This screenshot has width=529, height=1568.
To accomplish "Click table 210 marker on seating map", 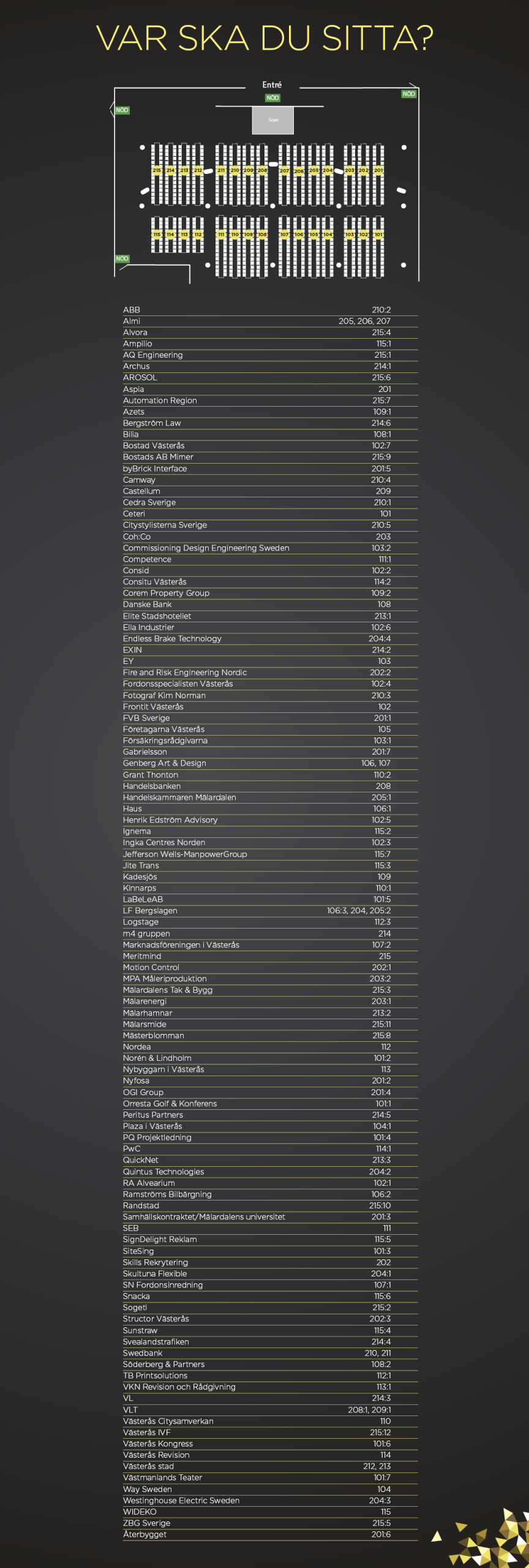I will pos(234,170).
